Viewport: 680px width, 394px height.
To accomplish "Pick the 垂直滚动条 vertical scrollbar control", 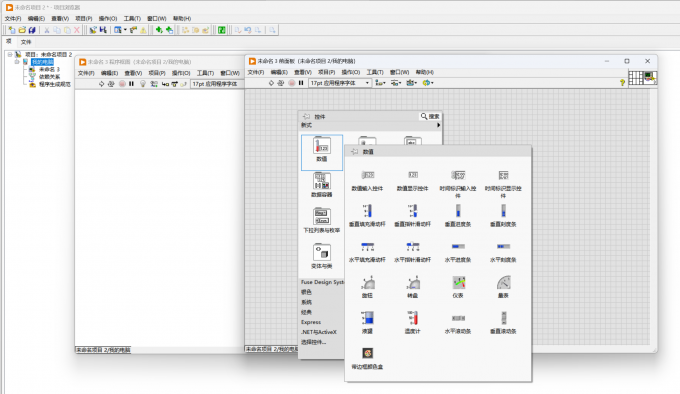I will (x=503, y=318).
